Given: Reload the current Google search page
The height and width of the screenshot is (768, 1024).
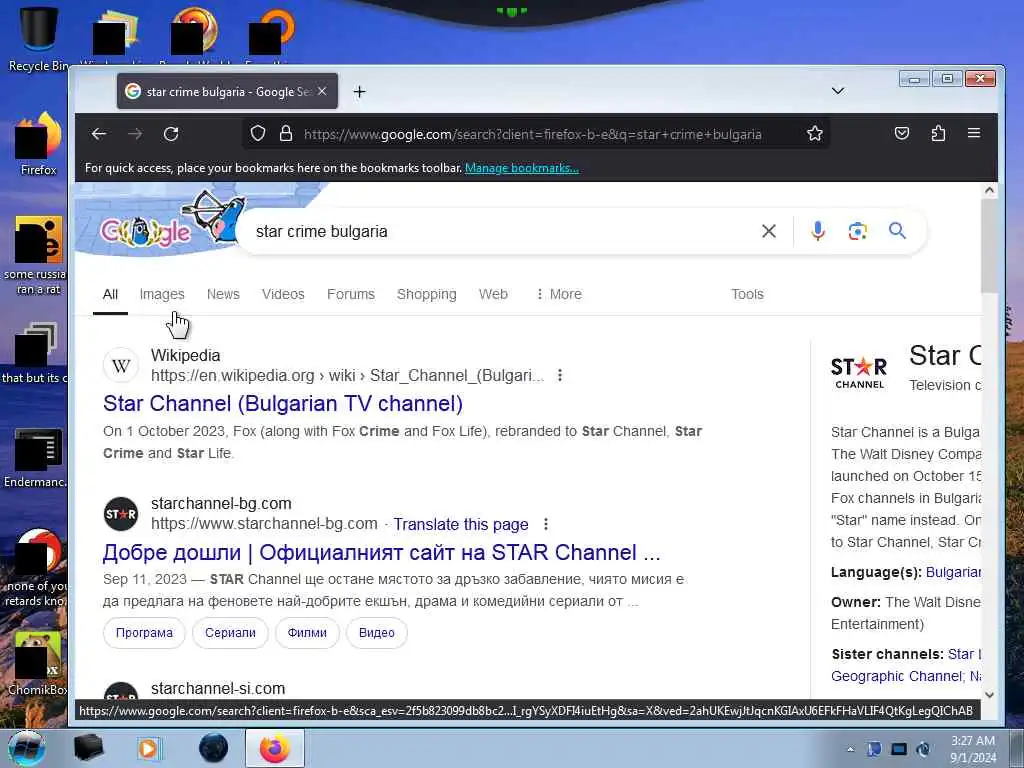Looking at the screenshot, I should coord(171,134).
